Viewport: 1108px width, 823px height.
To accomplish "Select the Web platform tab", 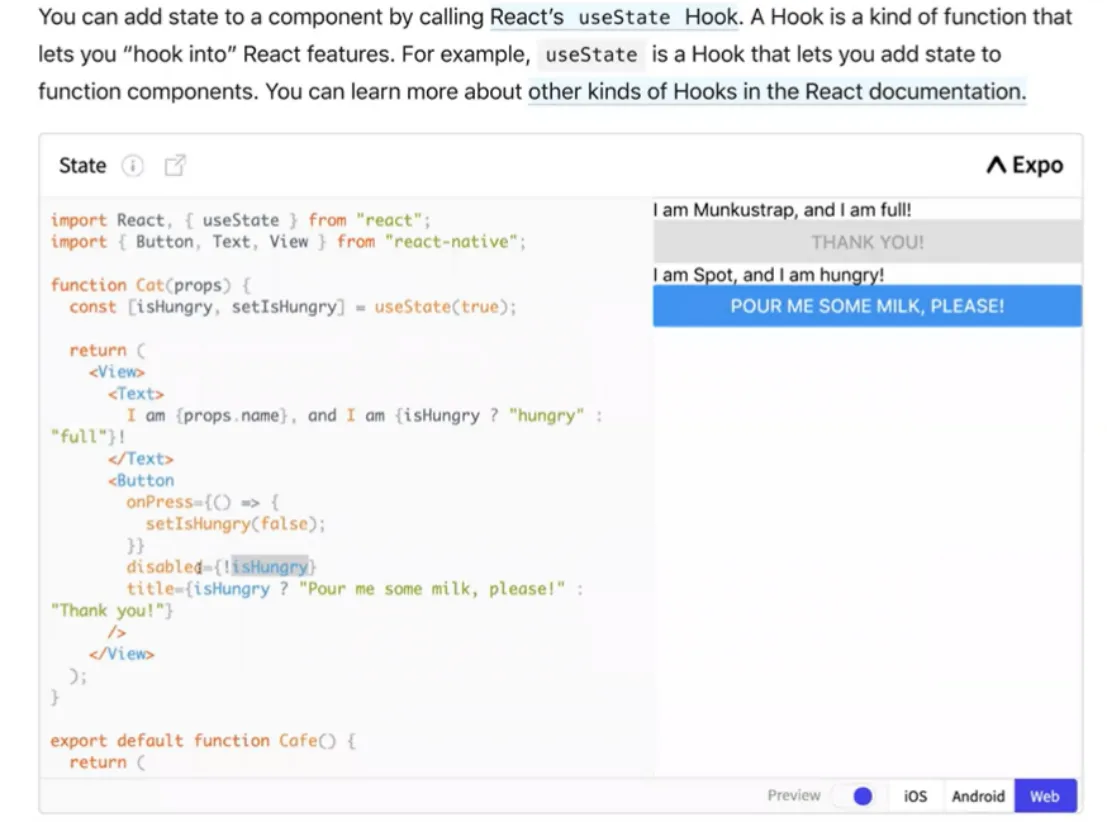I will (x=1045, y=796).
